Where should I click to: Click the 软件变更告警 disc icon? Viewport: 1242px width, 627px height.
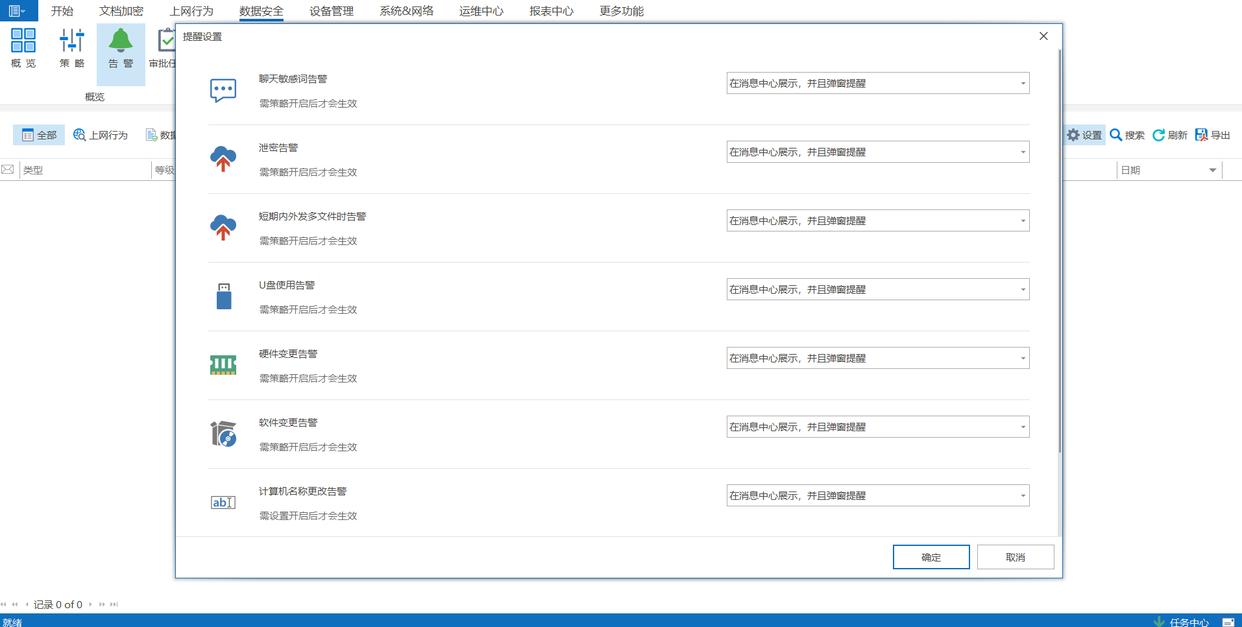click(x=223, y=433)
